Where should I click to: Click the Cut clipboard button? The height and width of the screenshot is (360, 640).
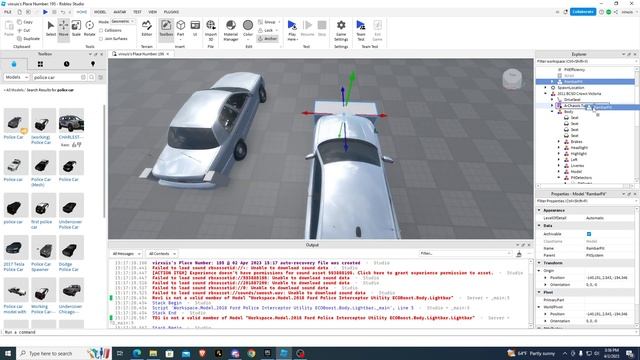click(x=24, y=30)
